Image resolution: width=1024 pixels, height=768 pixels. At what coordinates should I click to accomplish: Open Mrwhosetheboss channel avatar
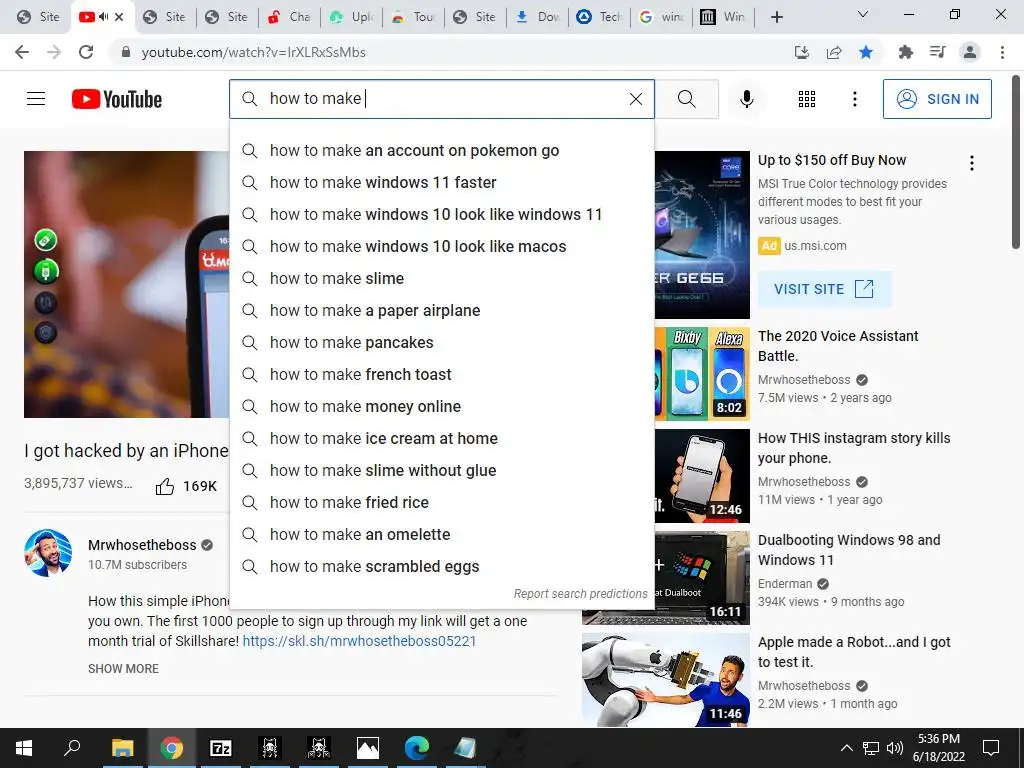pyautogui.click(x=48, y=552)
